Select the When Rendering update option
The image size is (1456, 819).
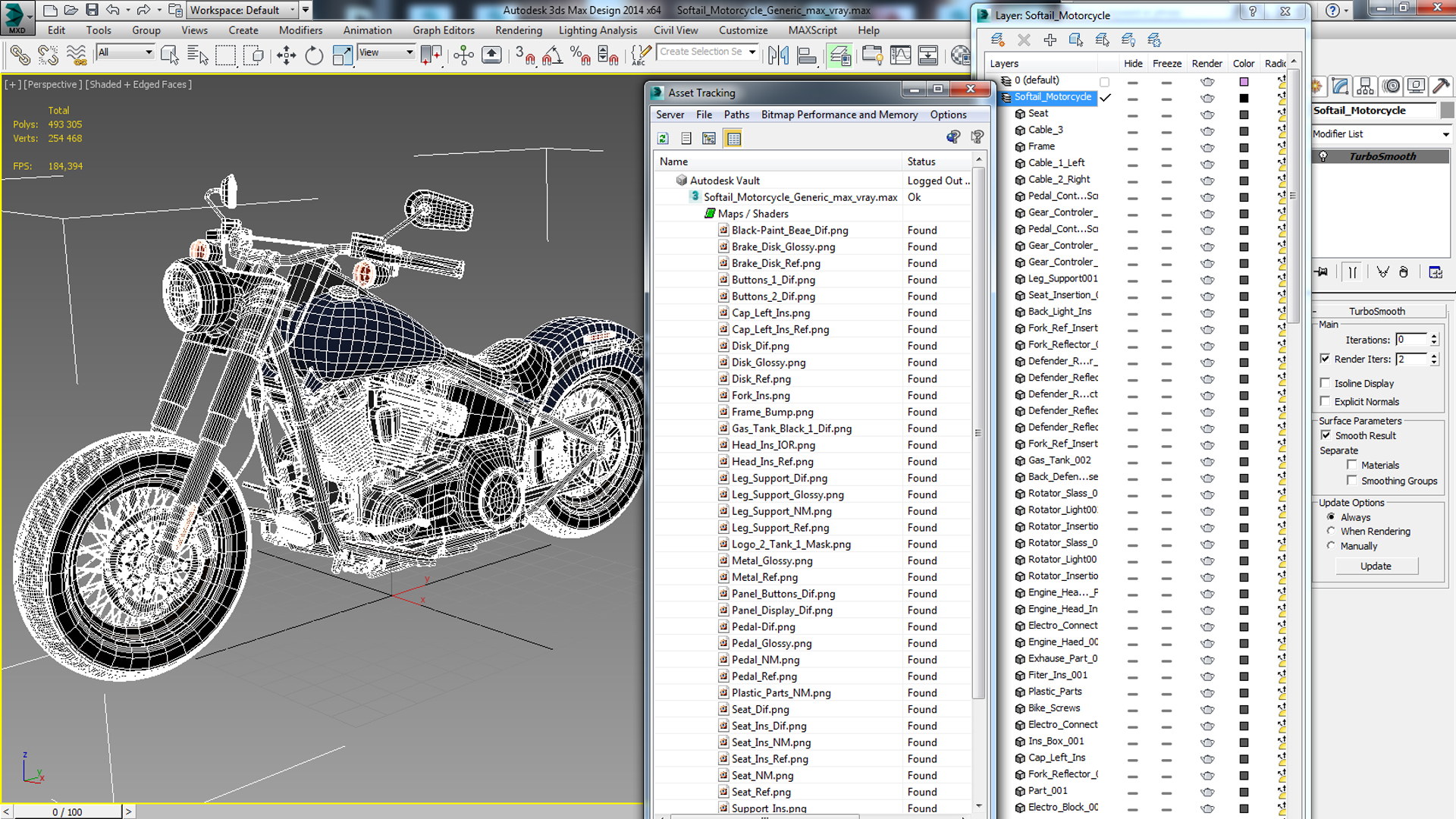tap(1331, 531)
